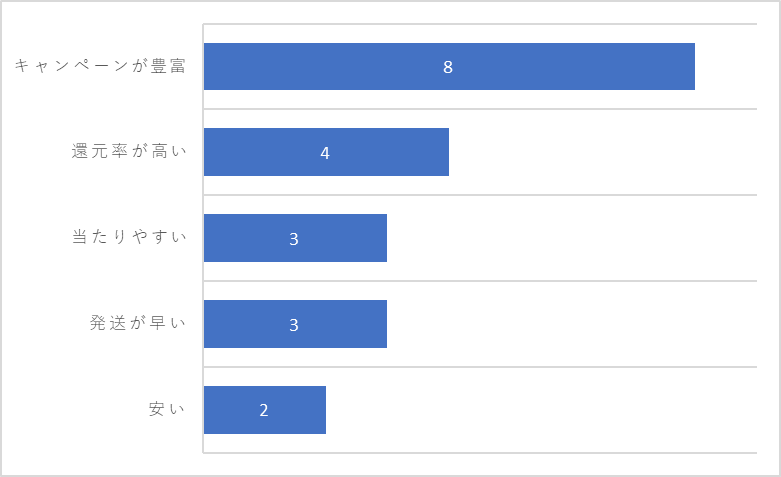Click the 発送が早い axis label
The height and width of the screenshot is (477, 781).
tap(137, 323)
